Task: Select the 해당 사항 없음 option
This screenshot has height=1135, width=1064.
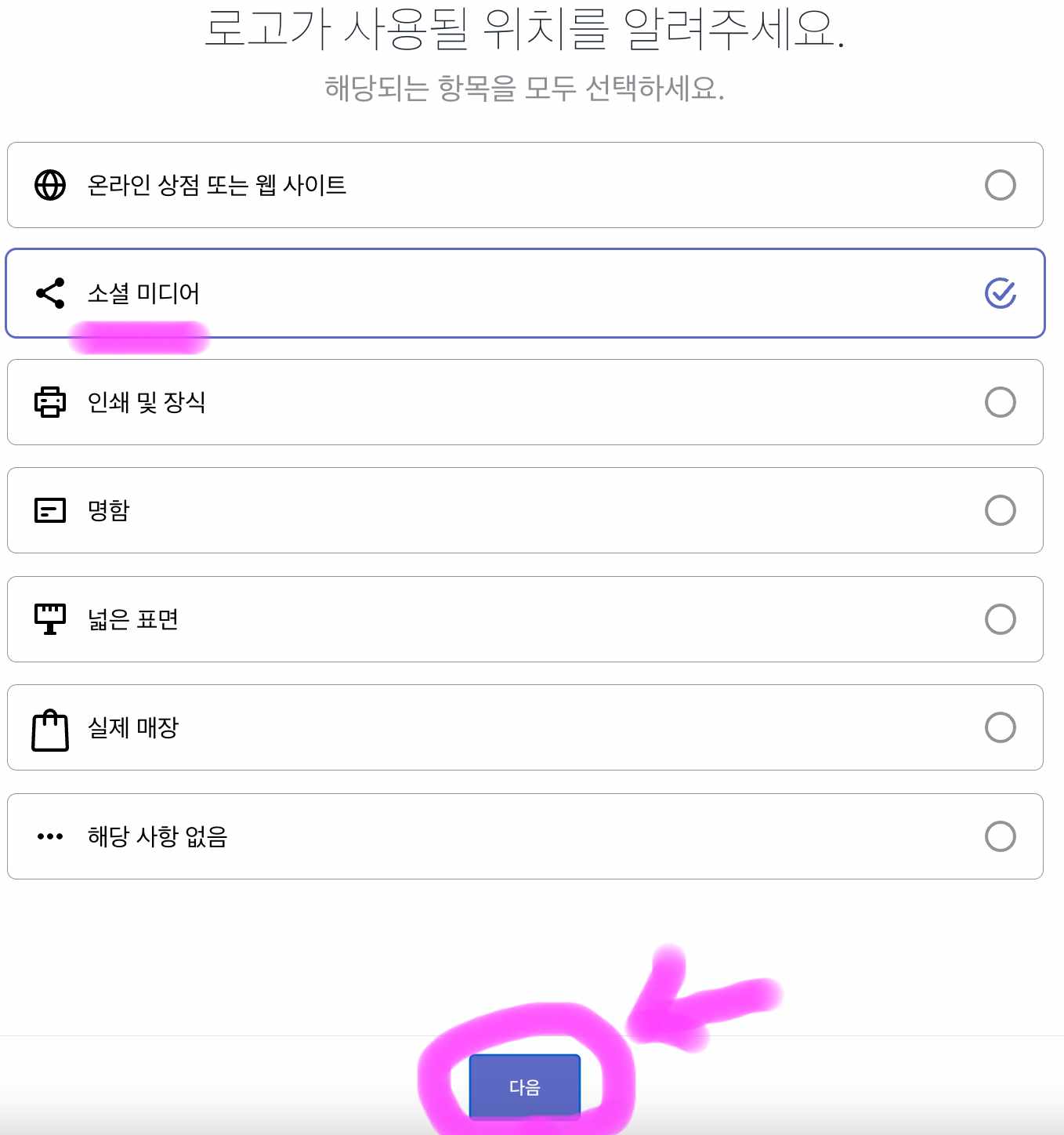Action: (1001, 836)
